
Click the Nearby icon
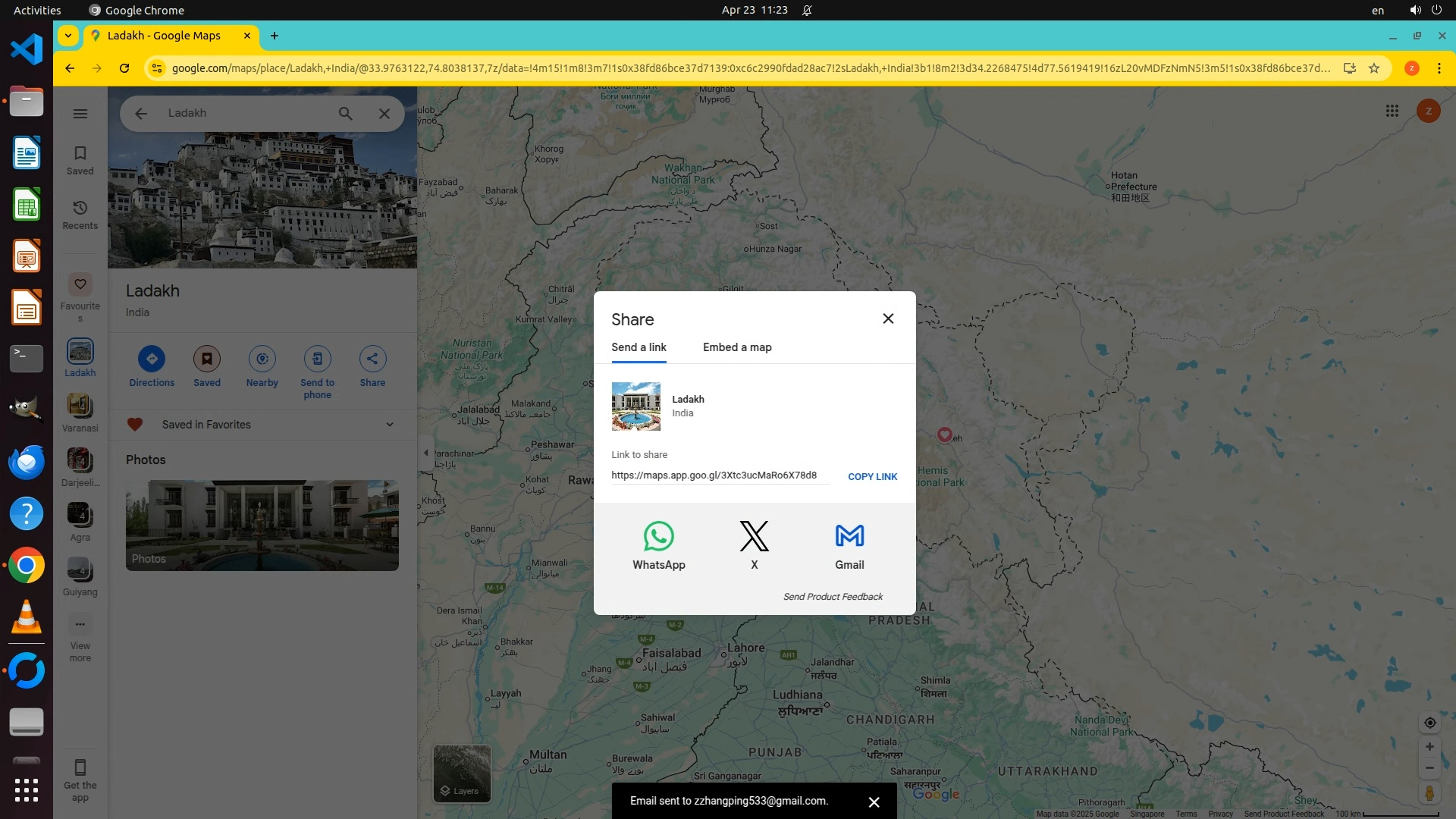point(262,359)
